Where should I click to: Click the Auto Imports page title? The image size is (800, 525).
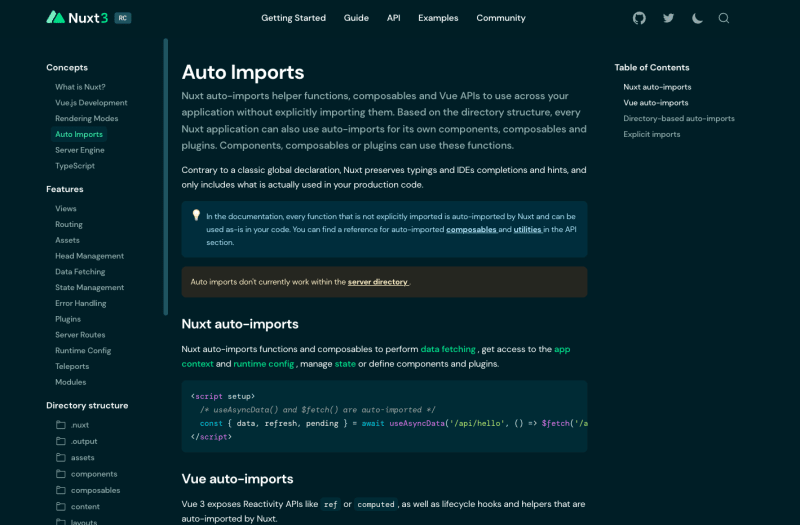coord(243,72)
